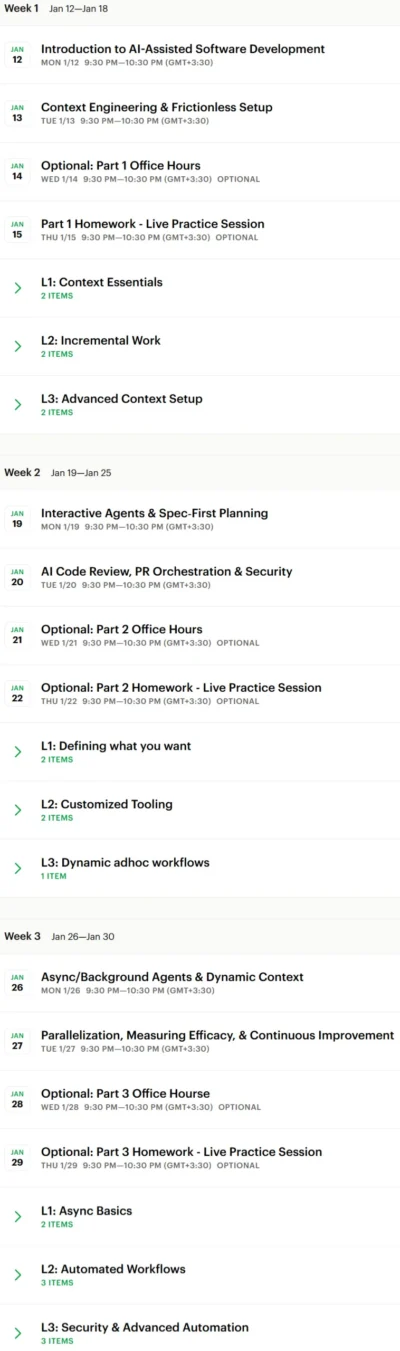Open Context Engineering & Frictionless Setup session

(156, 107)
